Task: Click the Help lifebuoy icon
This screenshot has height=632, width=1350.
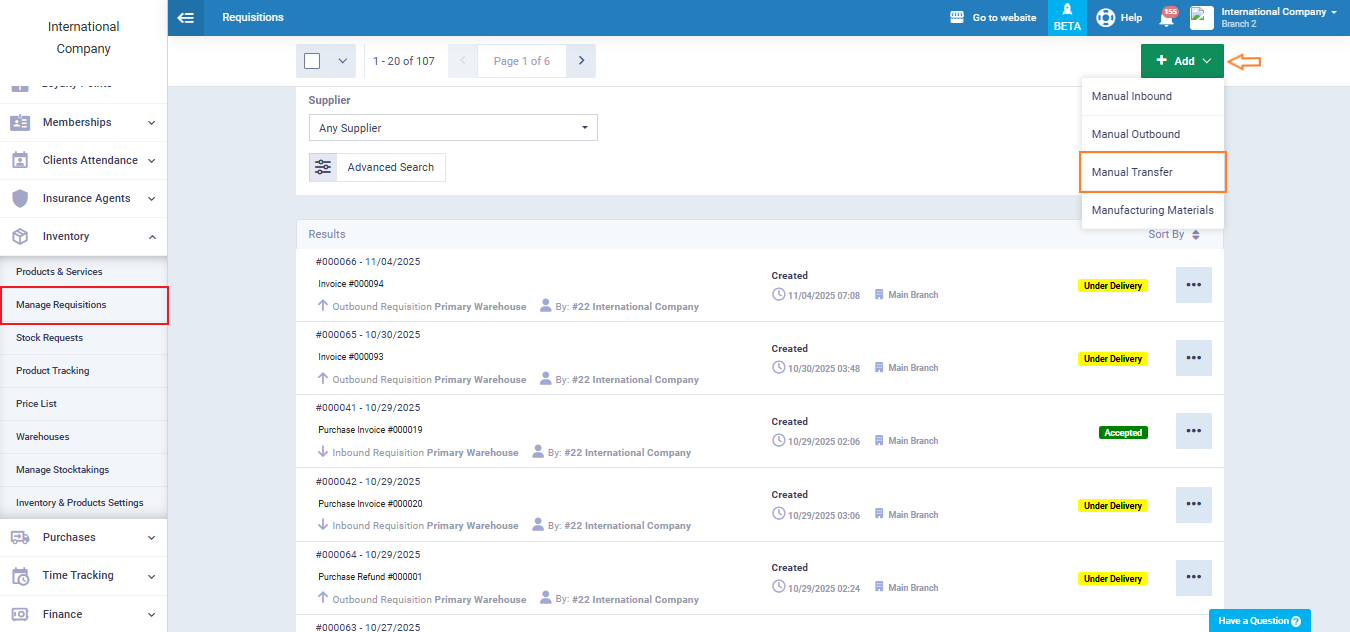Action: pos(1105,17)
